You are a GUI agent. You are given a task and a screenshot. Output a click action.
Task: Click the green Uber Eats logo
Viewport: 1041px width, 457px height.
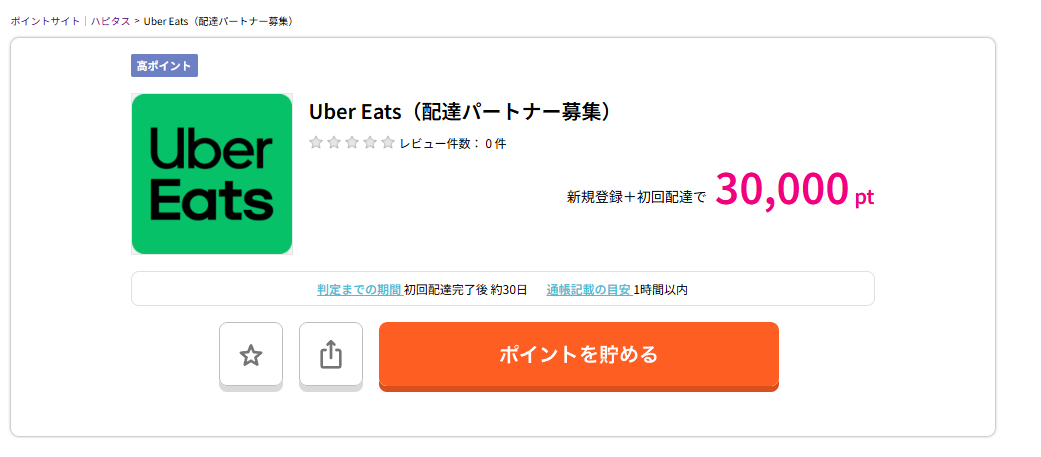(x=212, y=174)
